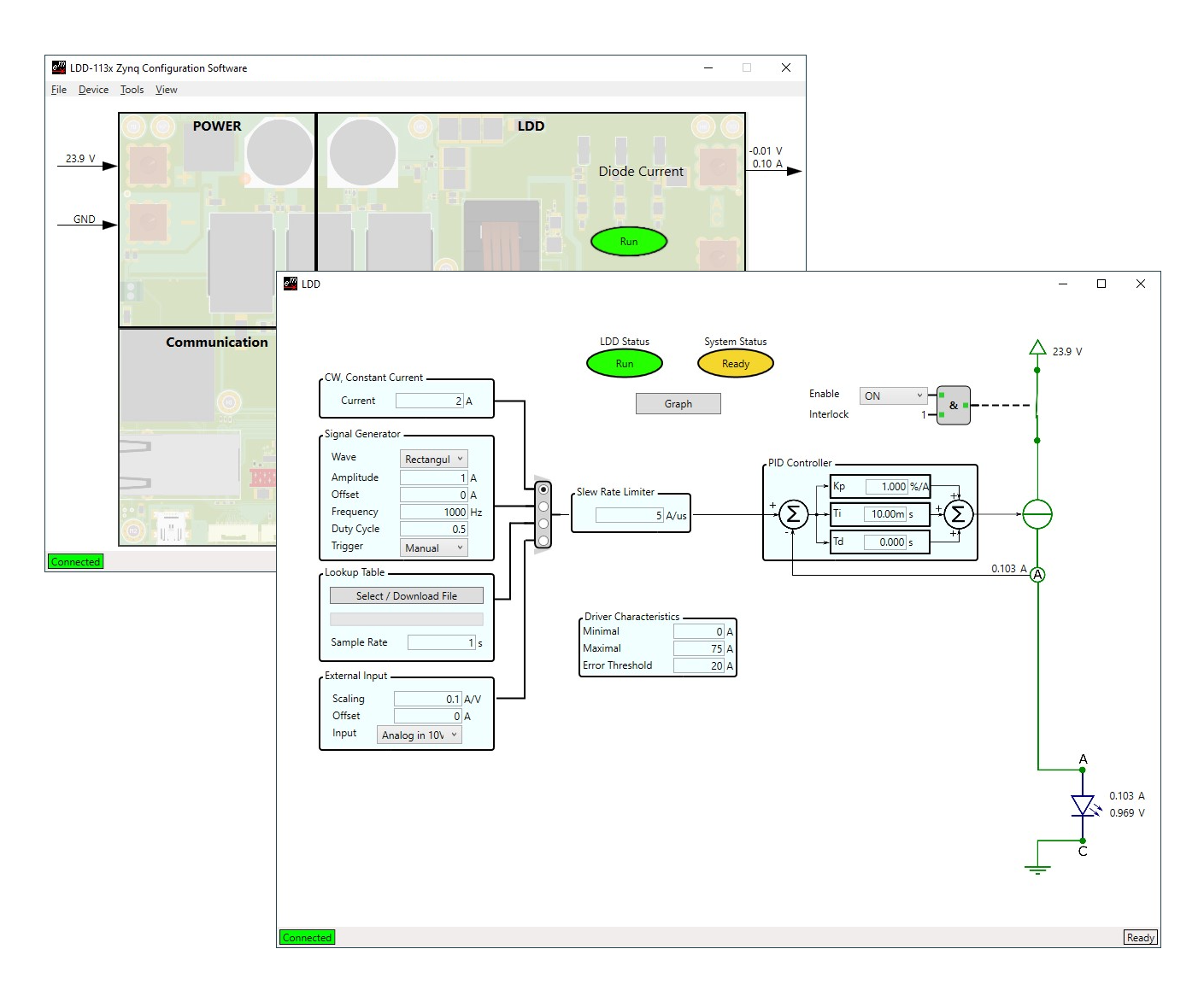The height and width of the screenshot is (990, 1204).
Task: Open the Tools menu
Action: point(132,90)
